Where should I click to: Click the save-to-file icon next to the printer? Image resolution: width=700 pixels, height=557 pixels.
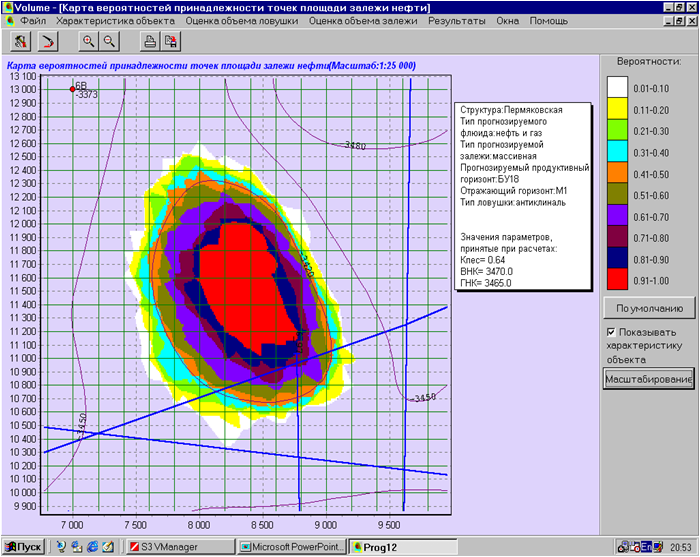pos(171,41)
